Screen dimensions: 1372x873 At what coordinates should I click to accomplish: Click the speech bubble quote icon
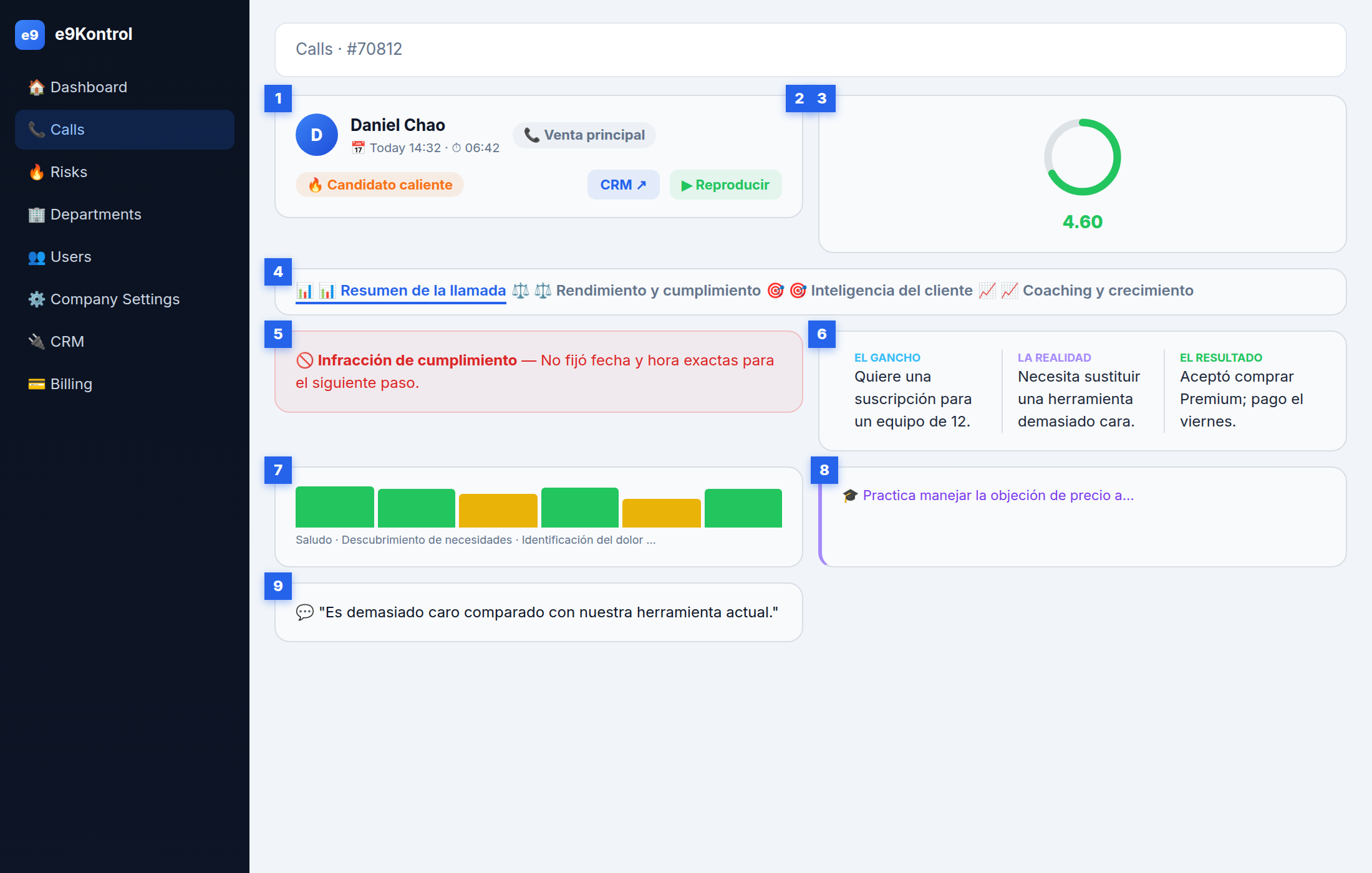click(x=305, y=612)
